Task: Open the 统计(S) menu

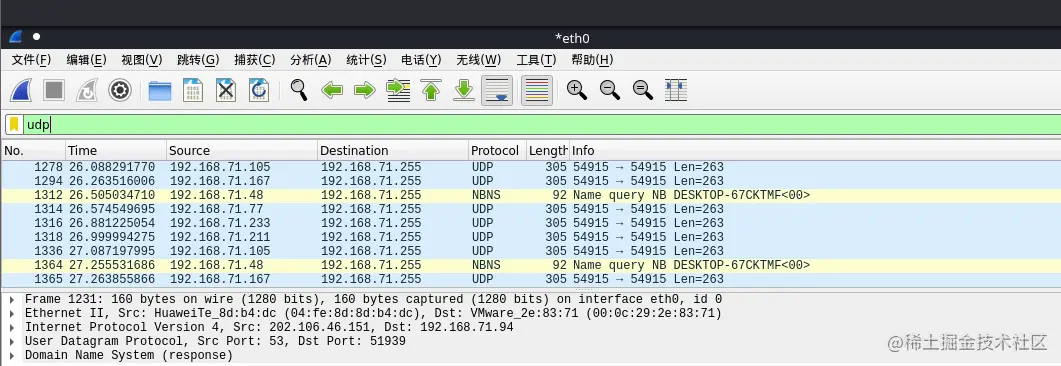Action: click(x=366, y=60)
